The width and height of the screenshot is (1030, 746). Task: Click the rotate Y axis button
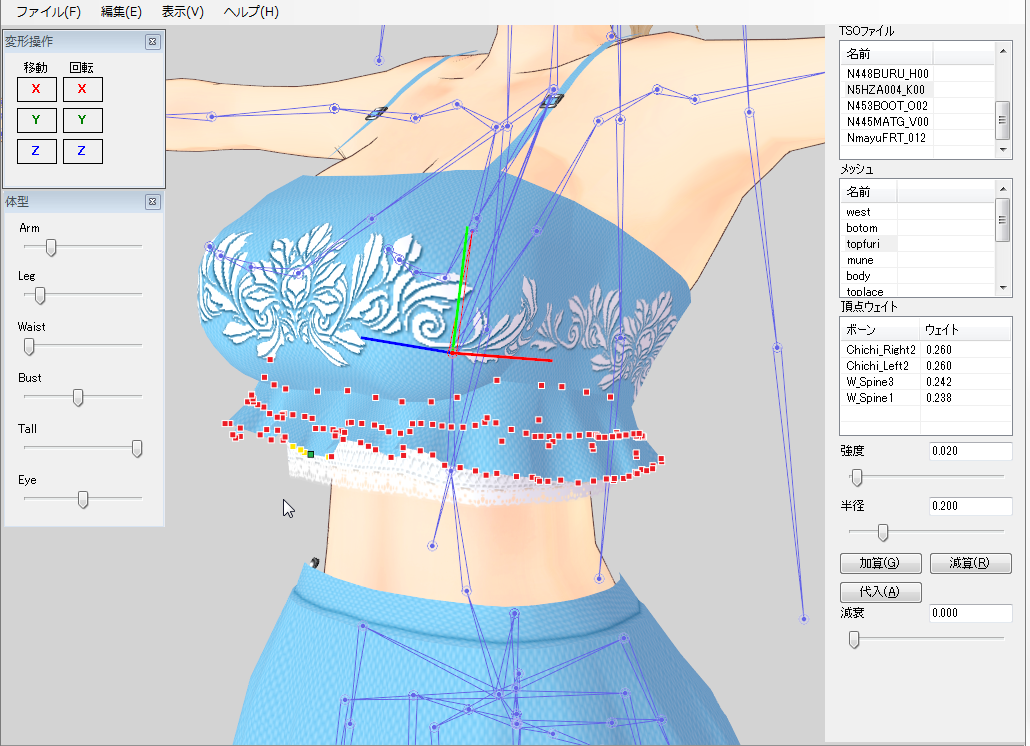point(82,121)
